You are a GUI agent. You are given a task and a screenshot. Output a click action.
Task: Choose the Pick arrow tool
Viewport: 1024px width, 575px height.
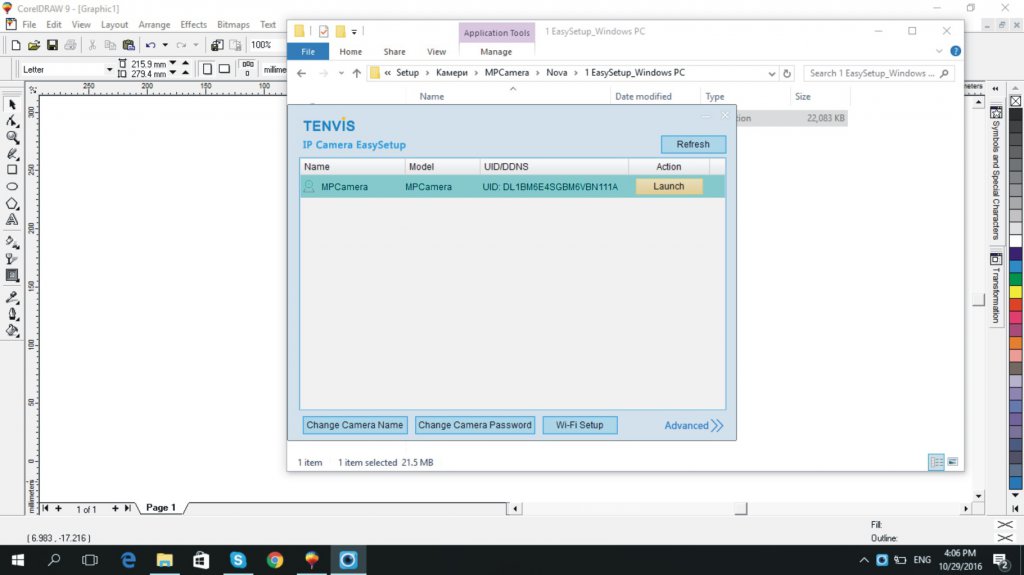13,104
